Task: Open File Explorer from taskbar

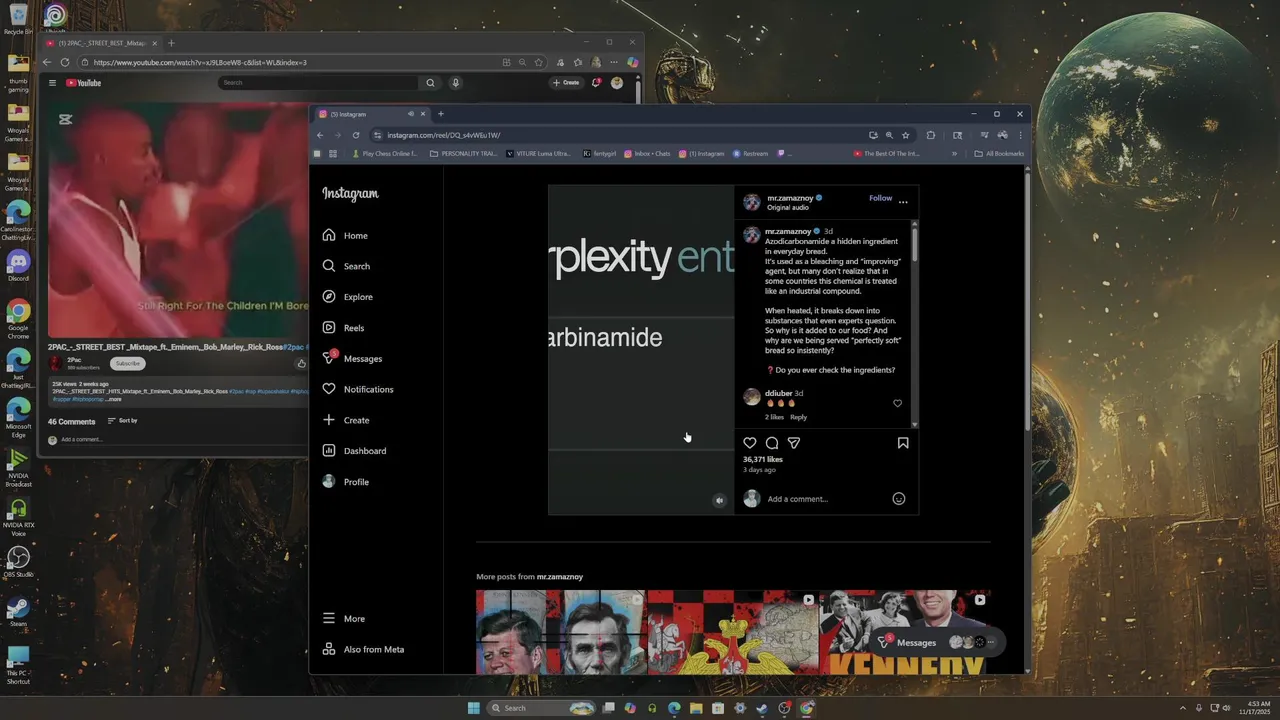Action: click(x=696, y=708)
